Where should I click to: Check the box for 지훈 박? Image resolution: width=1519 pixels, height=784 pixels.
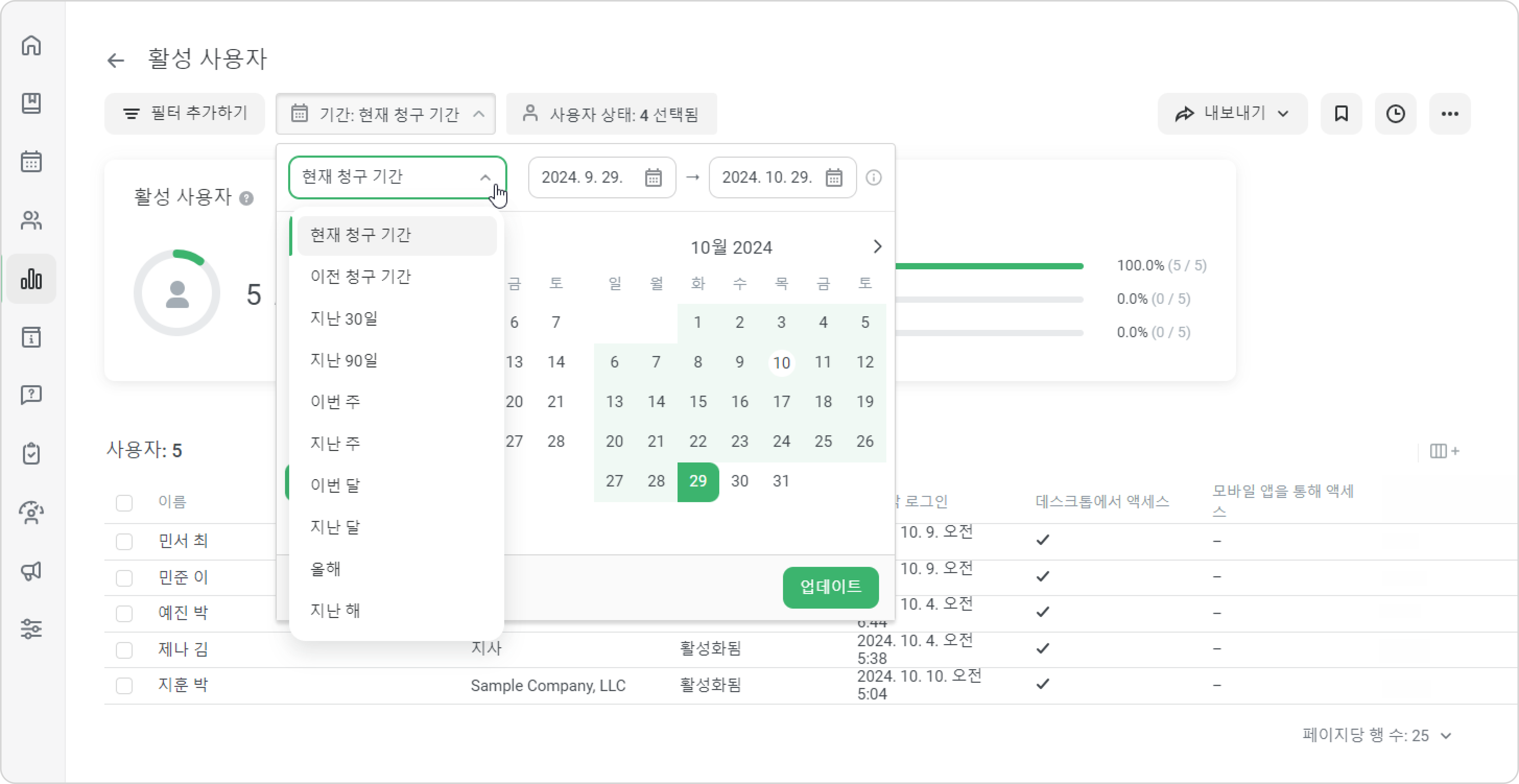[124, 686]
